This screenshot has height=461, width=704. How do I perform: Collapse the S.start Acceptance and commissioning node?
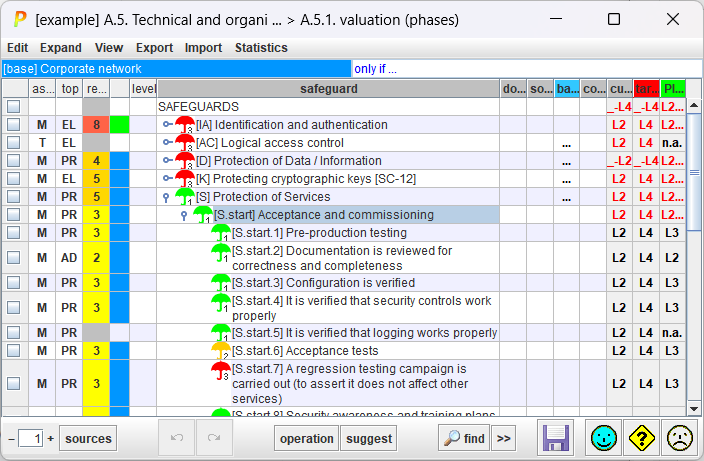(x=184, y=215)
